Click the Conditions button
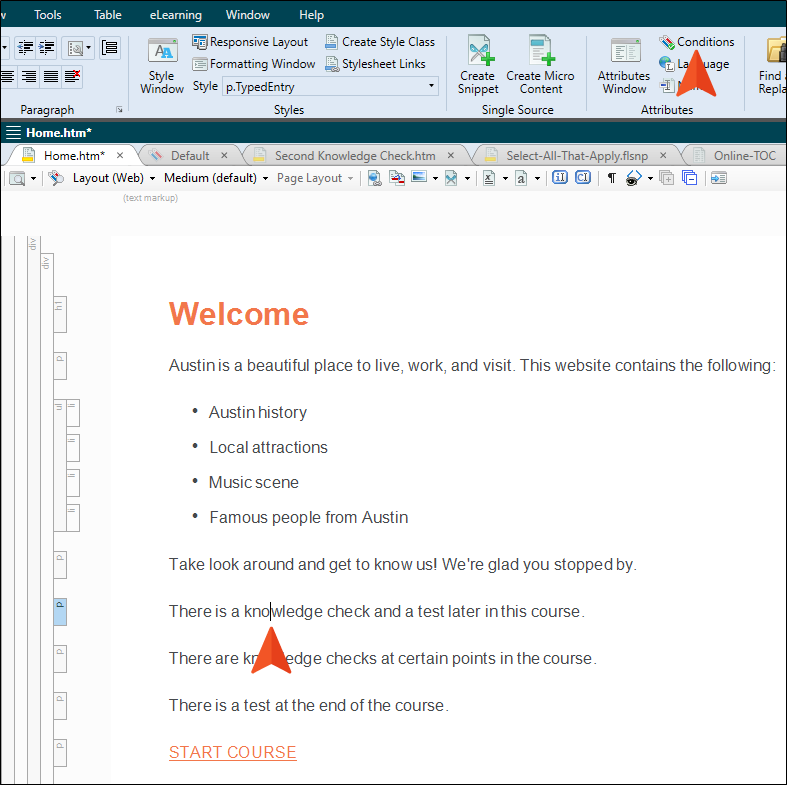787x785 pixels. 697,42
